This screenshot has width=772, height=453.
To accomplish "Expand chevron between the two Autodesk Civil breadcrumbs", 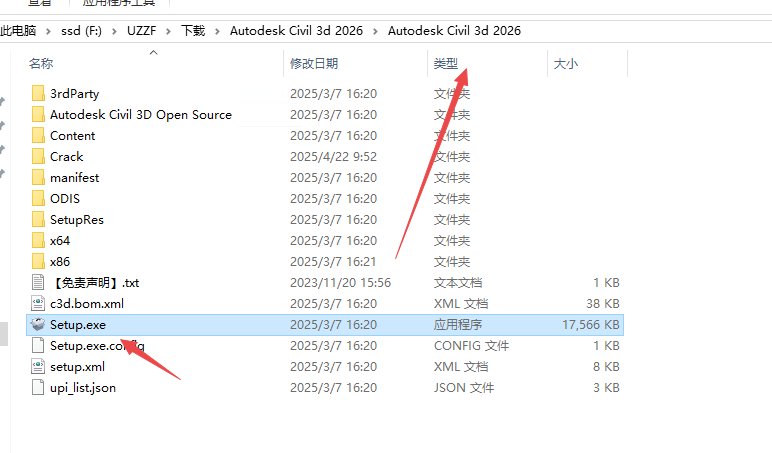I will pos(376,32).
